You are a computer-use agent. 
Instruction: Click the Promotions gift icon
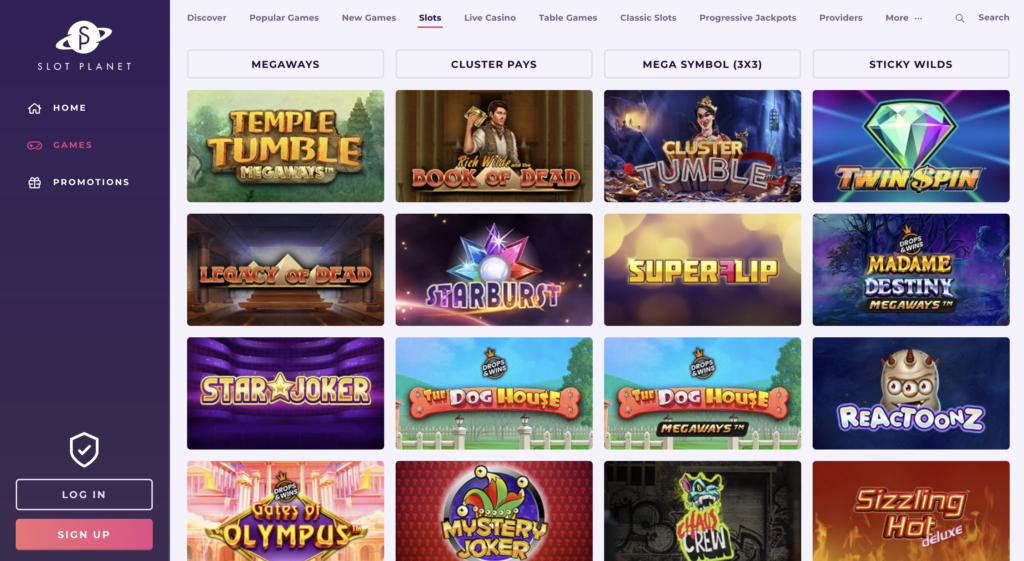tap(35, 183)
